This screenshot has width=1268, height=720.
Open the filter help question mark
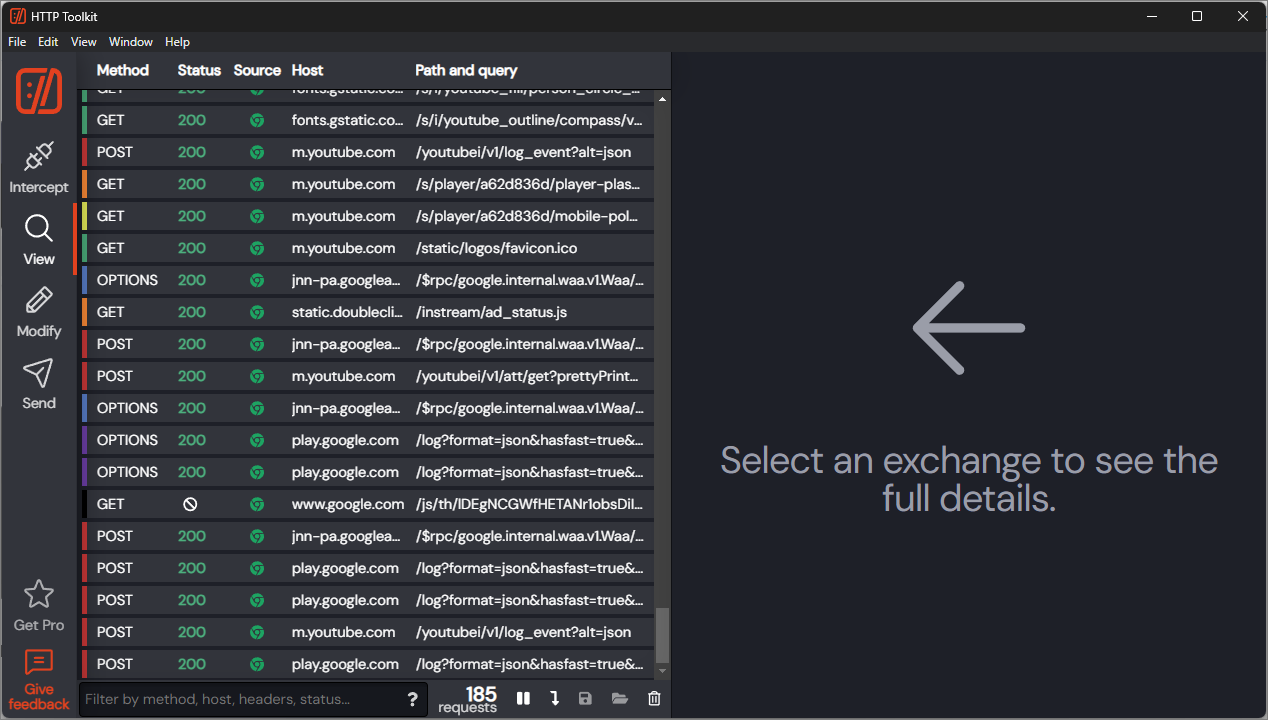(412, 699)
